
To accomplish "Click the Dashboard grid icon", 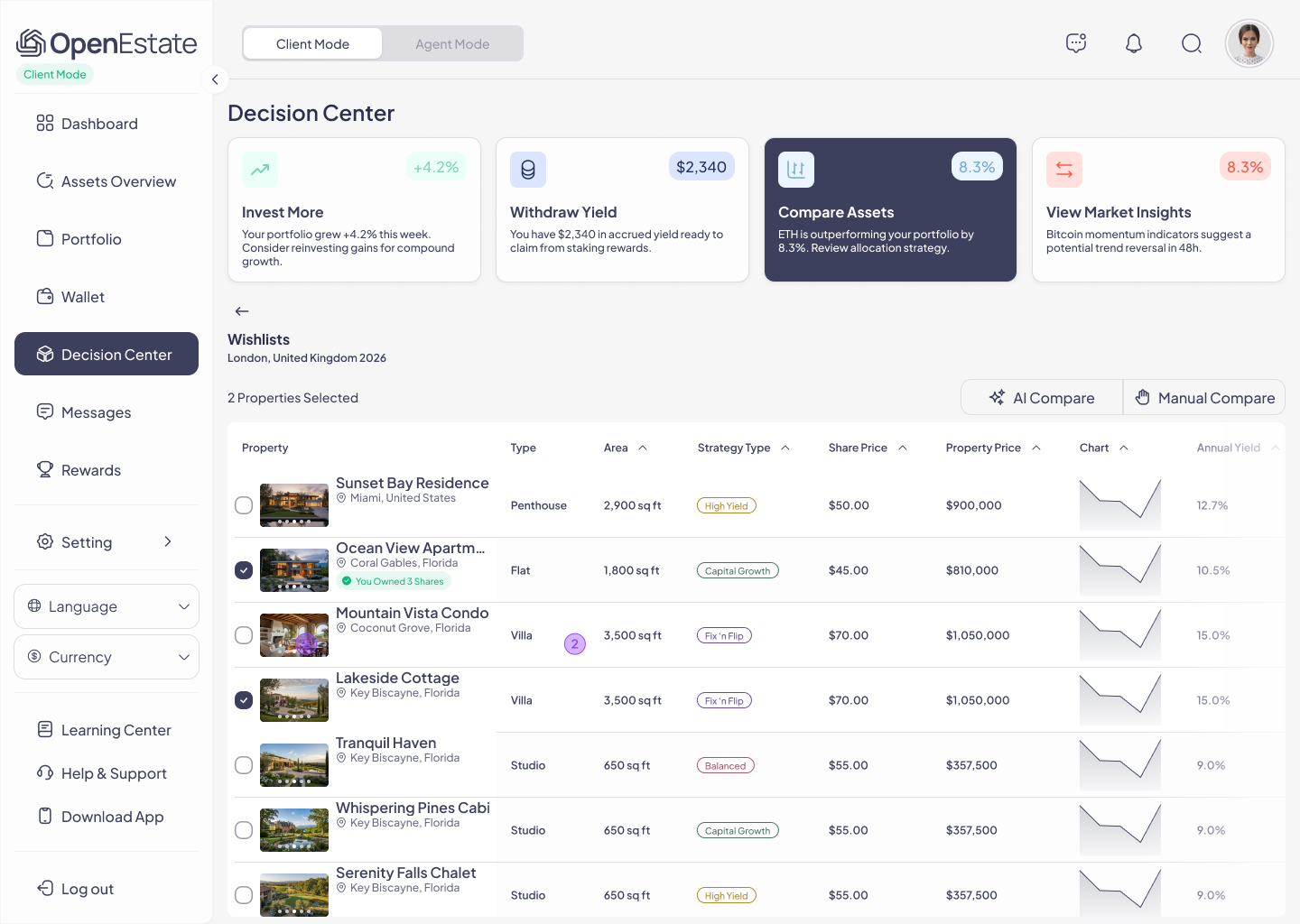I will coord(45,124).
